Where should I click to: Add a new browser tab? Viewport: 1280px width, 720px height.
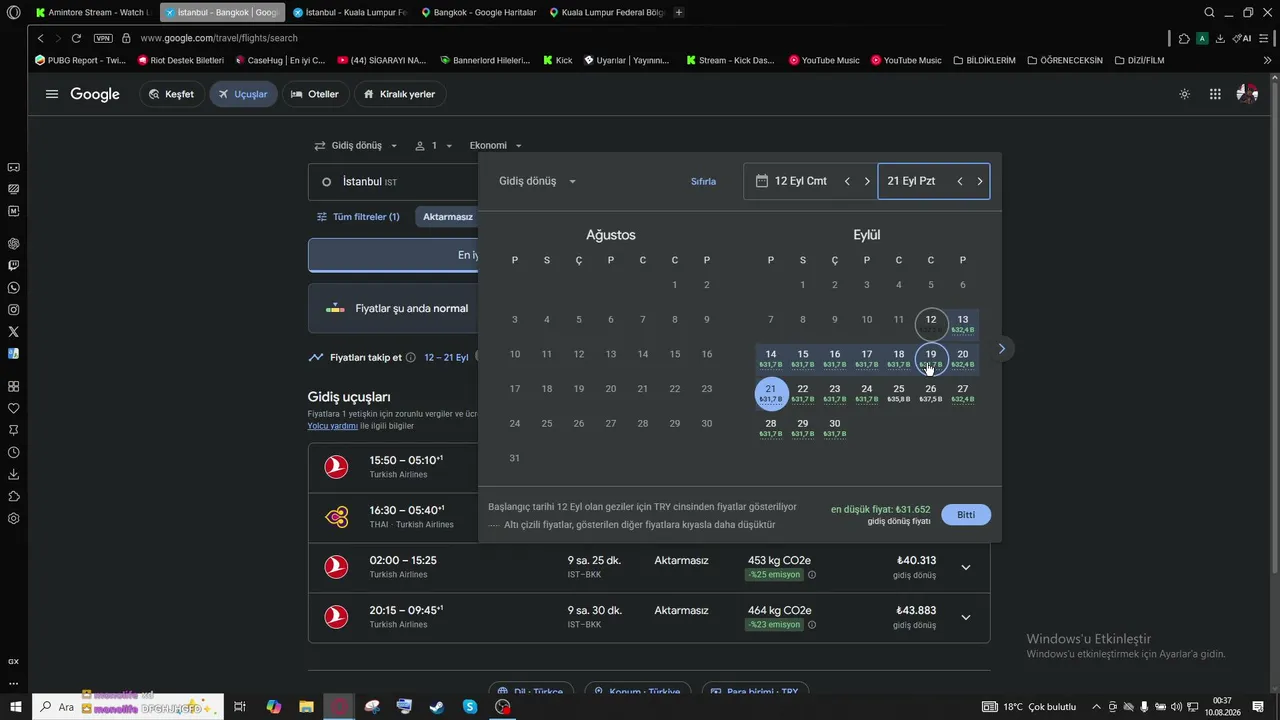(679, 12)
